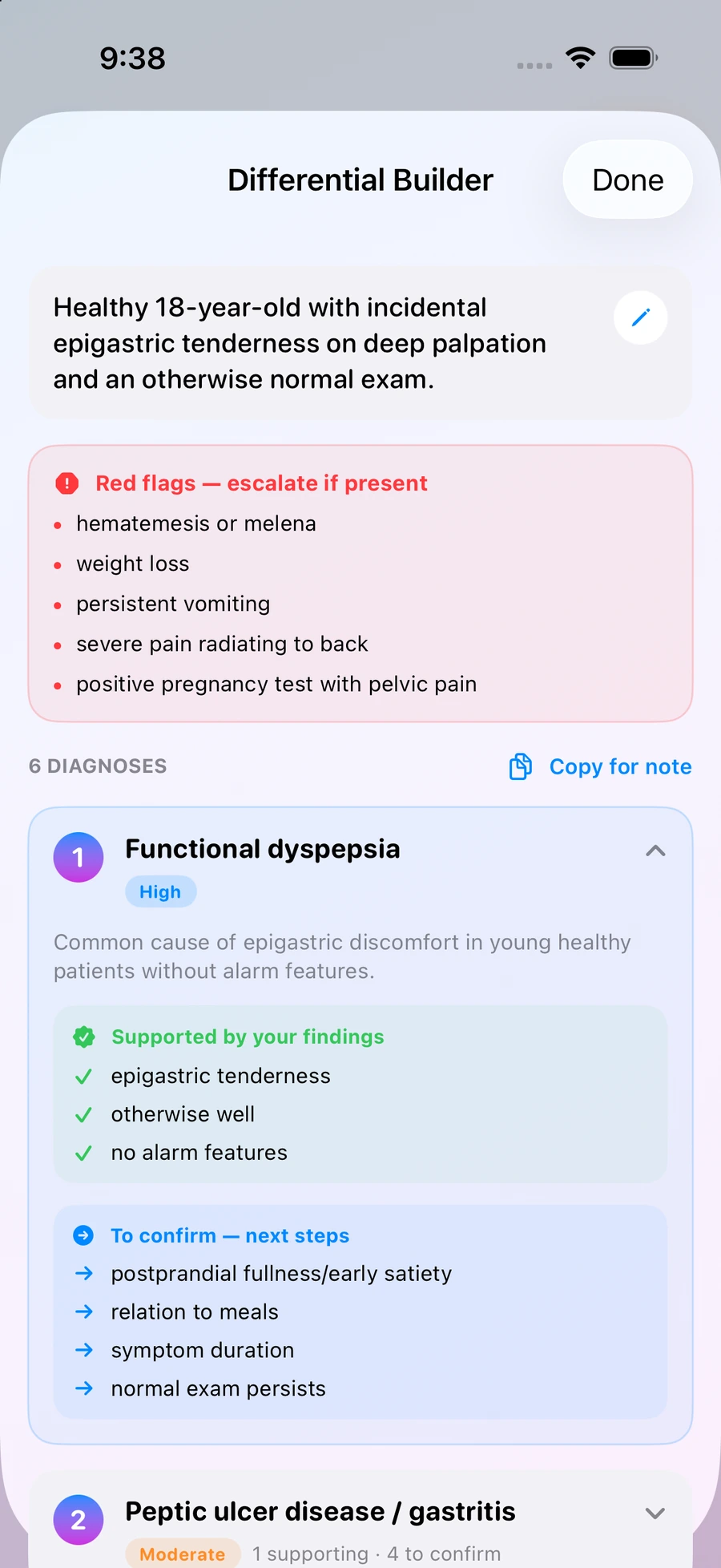Select the Moderate likelihood tag
Viewport: 721px width, 1568px height.
(183, 1554)
